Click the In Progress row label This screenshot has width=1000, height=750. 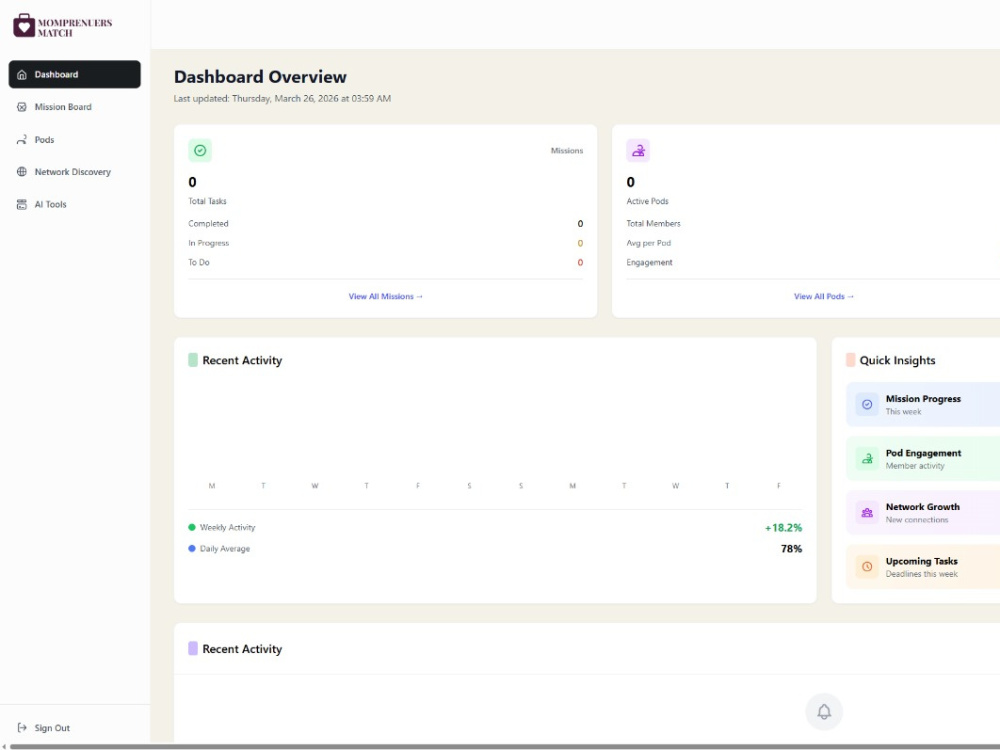[209, 243]
